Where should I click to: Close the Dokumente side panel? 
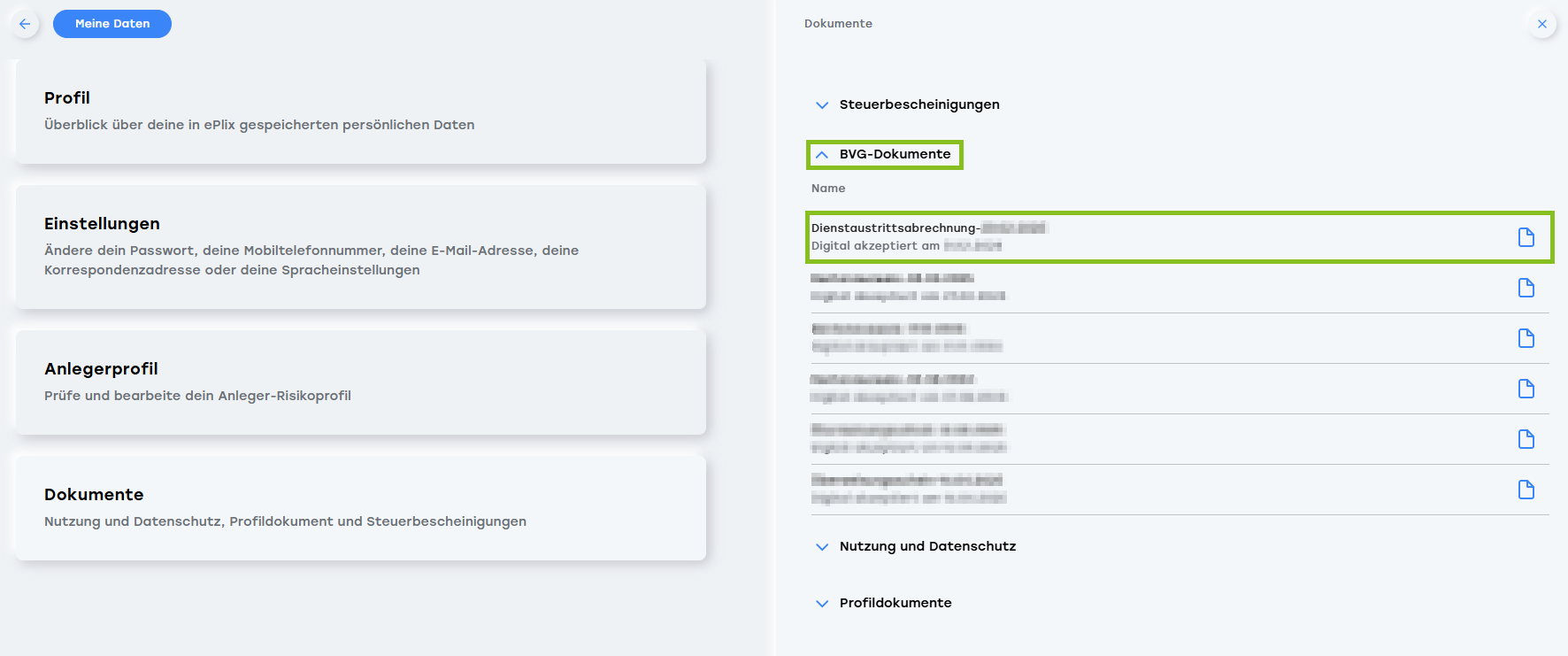1542,24
